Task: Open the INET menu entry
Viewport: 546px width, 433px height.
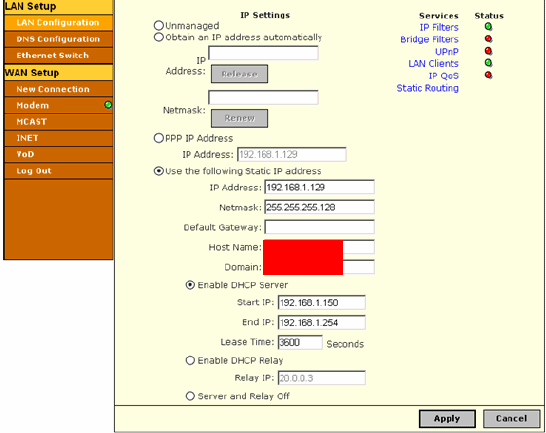Action: tap(58, 138)
